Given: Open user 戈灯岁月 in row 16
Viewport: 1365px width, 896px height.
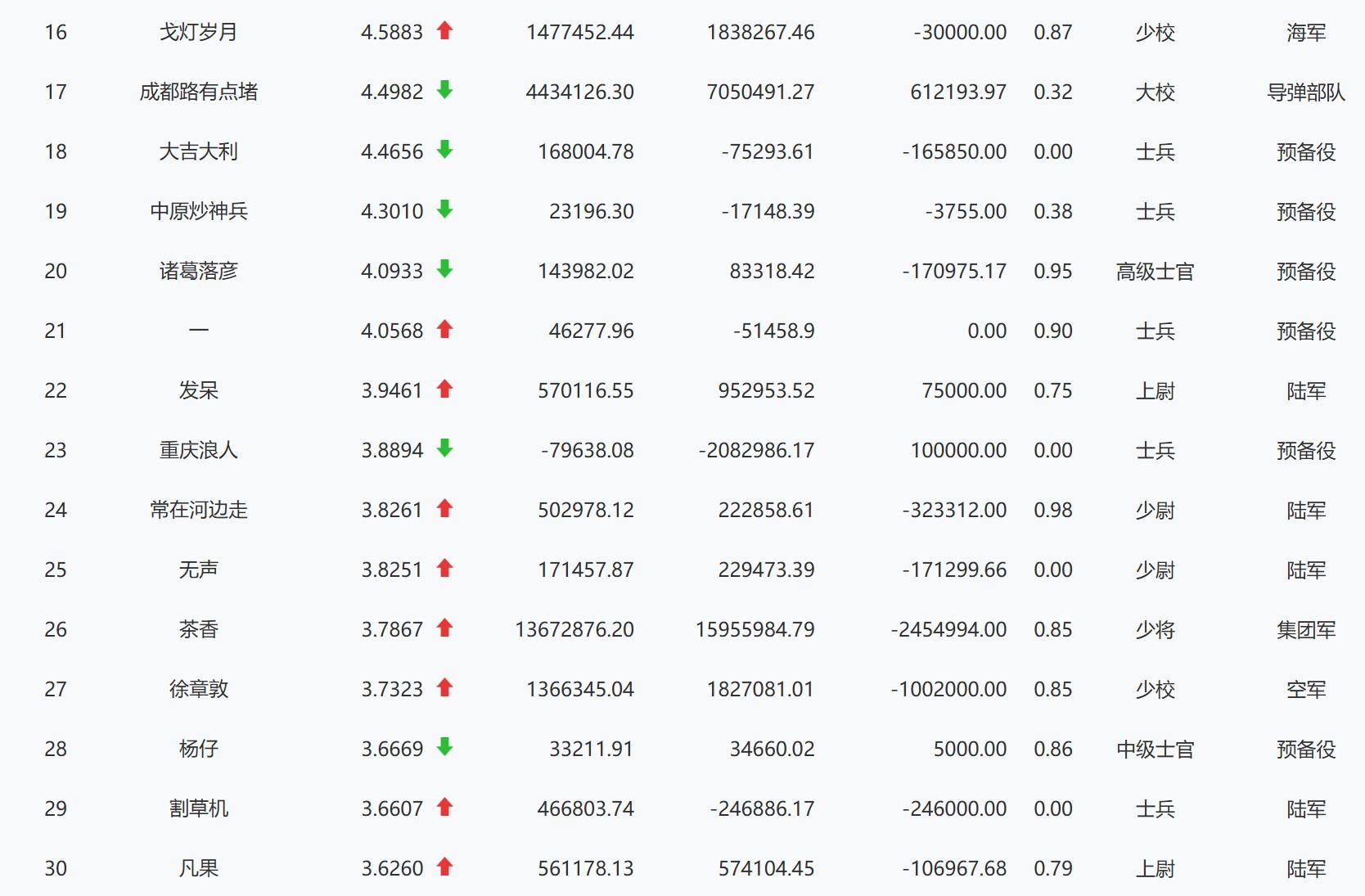Looking at the screenshot, I should [199, 33].
